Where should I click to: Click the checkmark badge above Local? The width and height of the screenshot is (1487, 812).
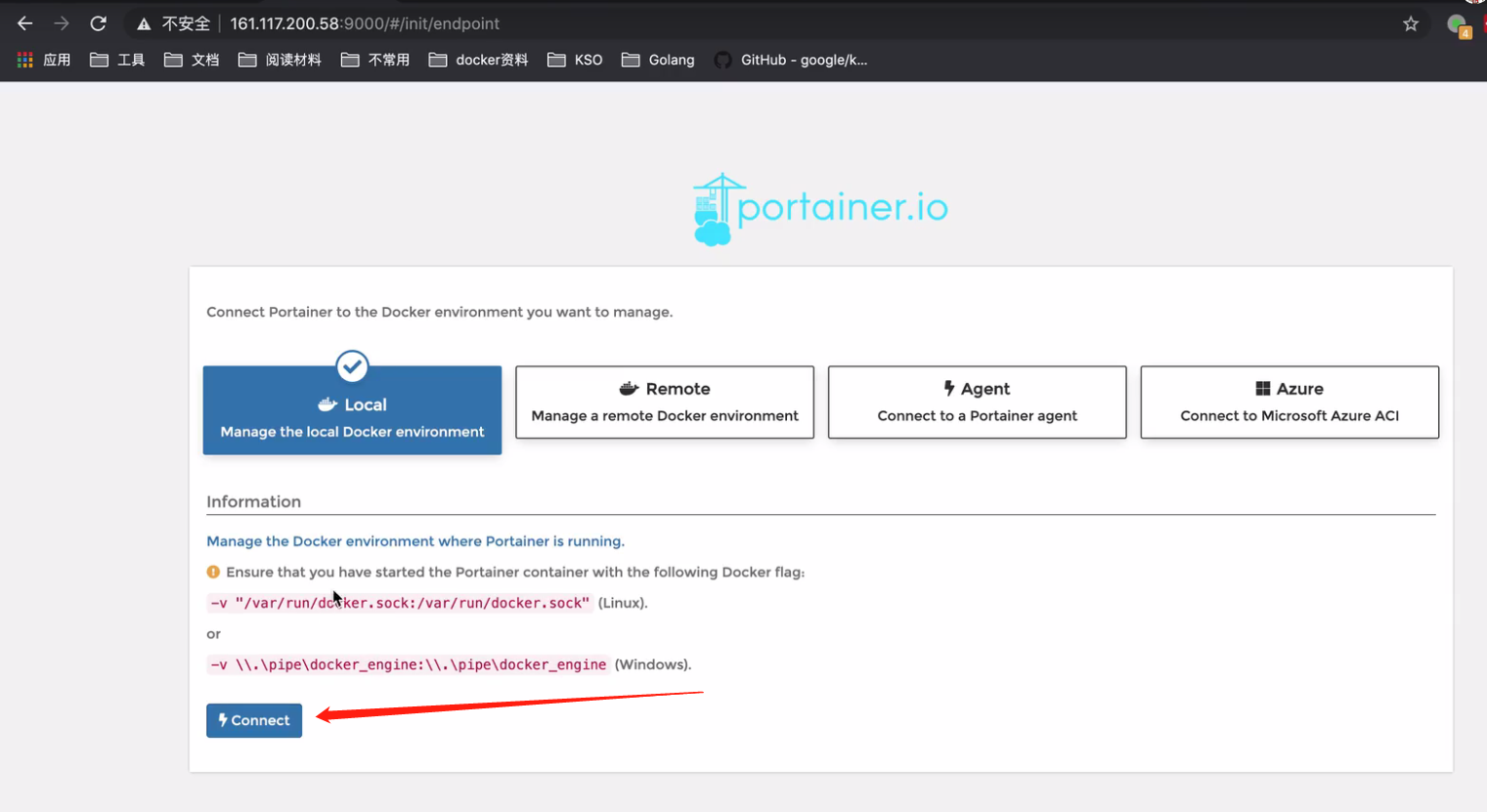pyautogui.click(x=352, y=366)
